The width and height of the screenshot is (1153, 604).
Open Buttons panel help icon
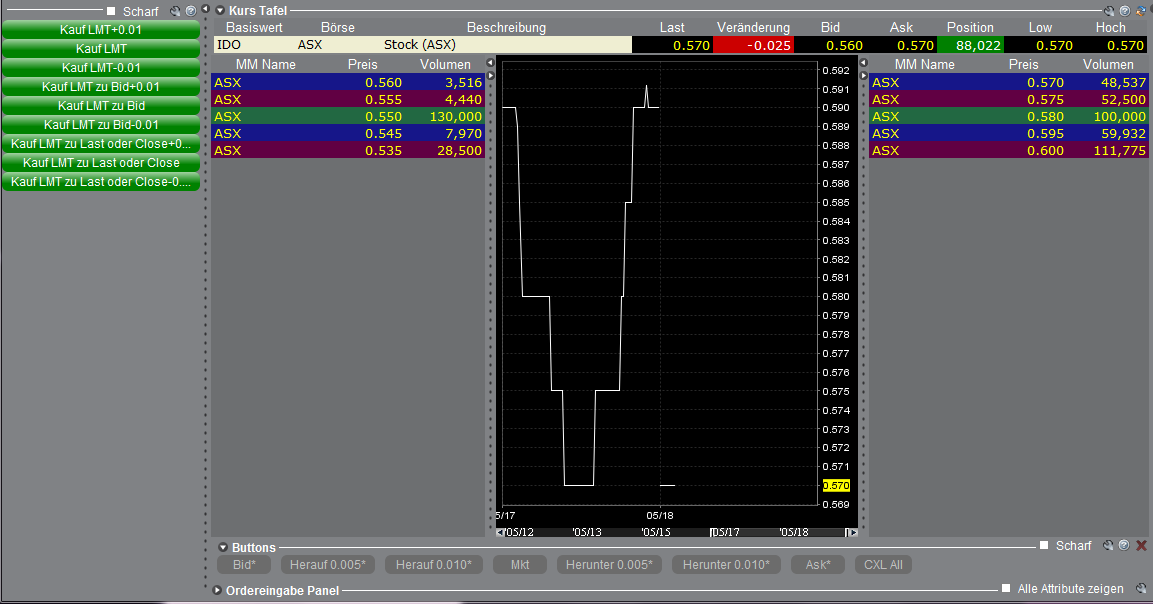[x=1124, y=546]
